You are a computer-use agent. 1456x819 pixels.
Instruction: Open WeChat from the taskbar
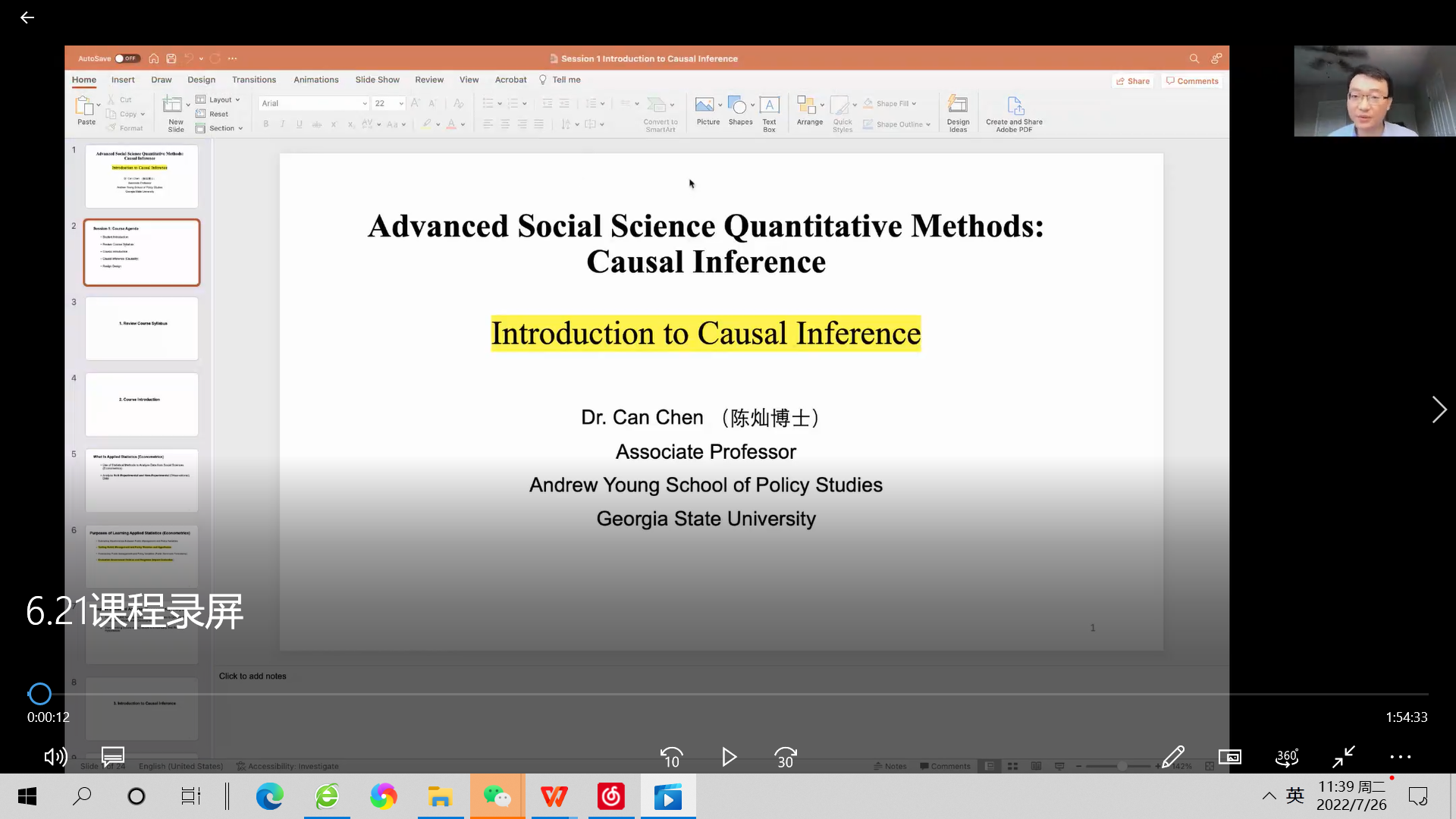[497, 796]
